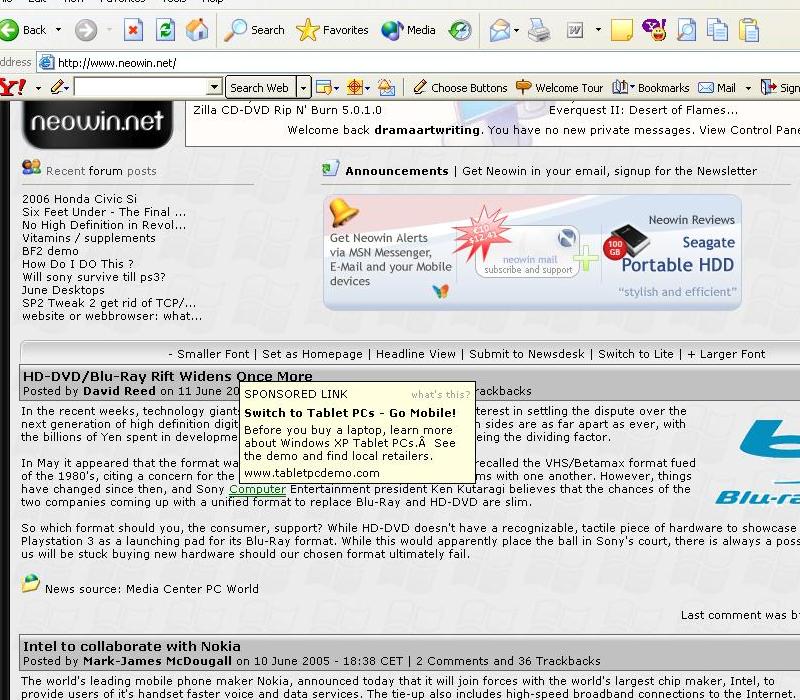
Task: Open the Yahoo Bookmarks menu
Action: (651, 88)
